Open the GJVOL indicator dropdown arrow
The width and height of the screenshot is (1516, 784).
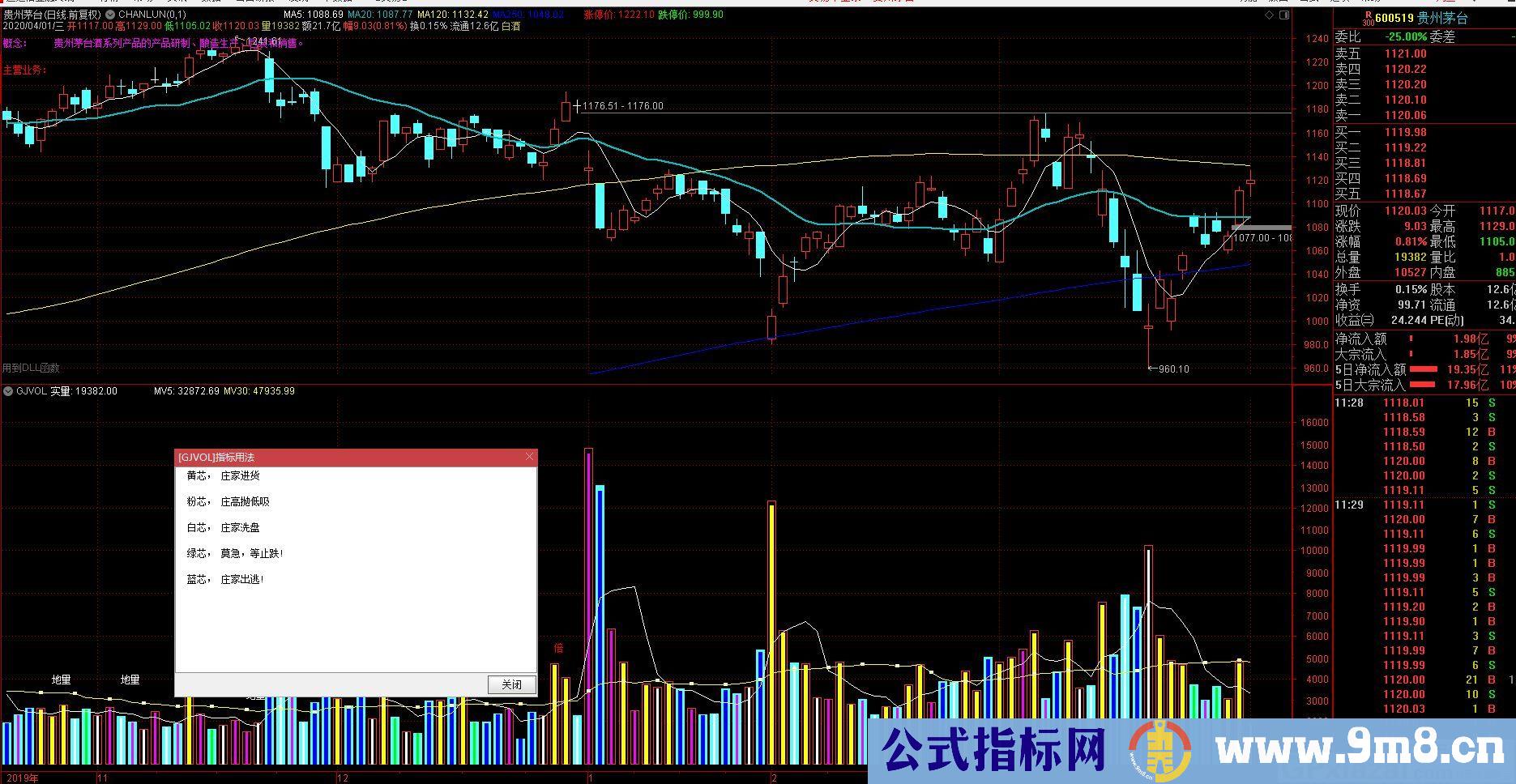(x=9, y=391)
